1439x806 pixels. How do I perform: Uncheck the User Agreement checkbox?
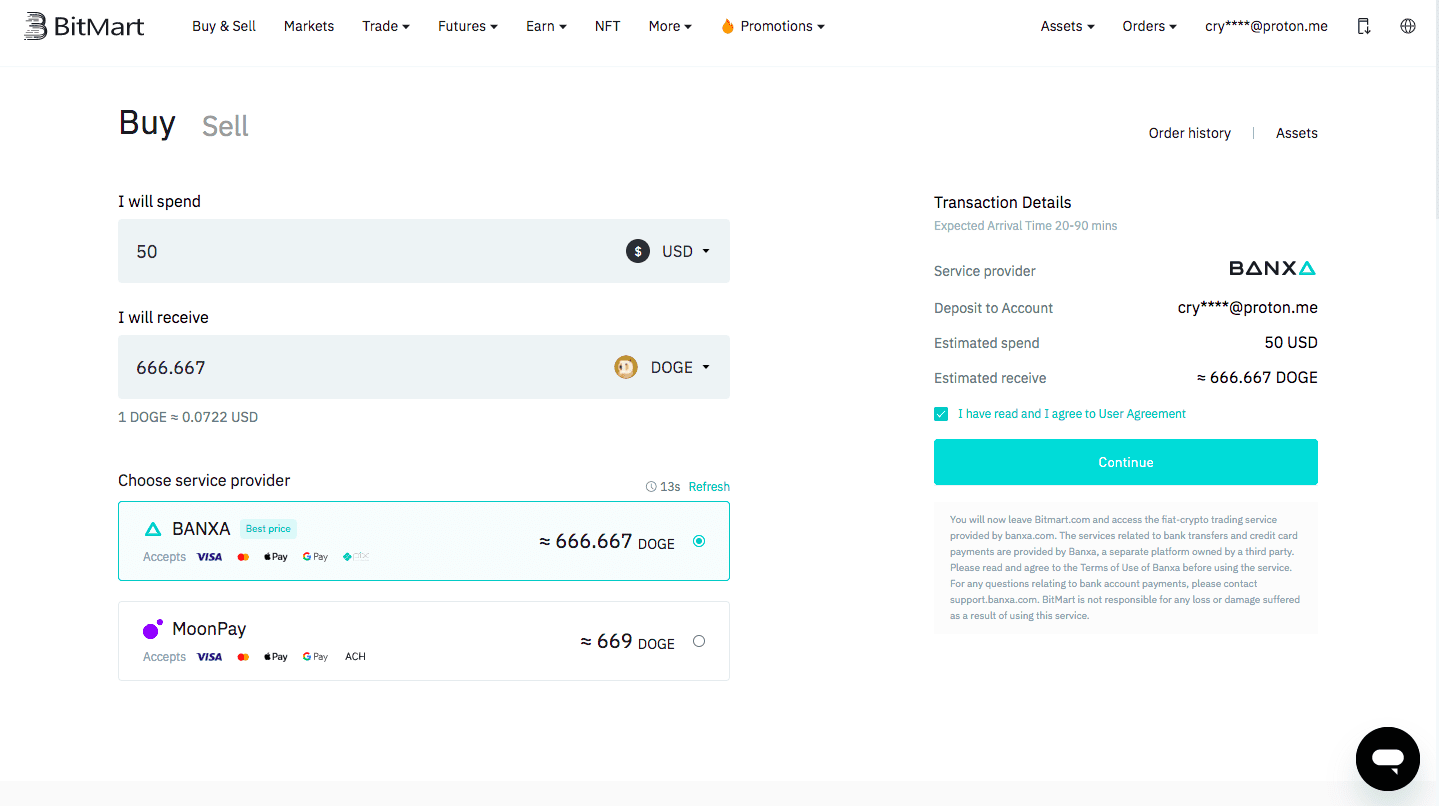(x=941, y=414)
